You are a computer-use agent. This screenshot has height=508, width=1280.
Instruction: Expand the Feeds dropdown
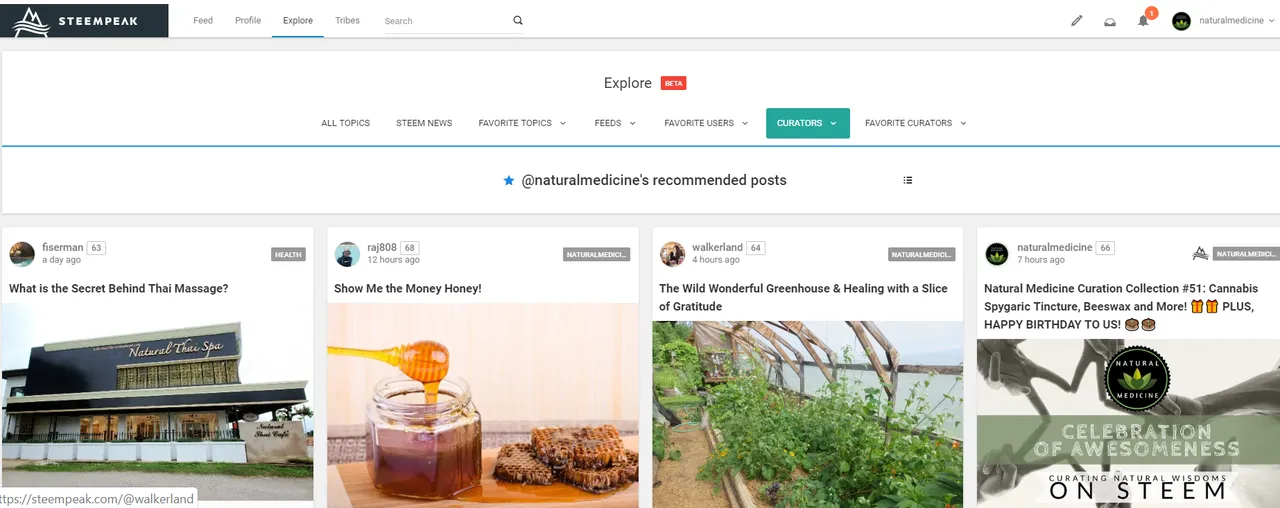tap(615, 123)
